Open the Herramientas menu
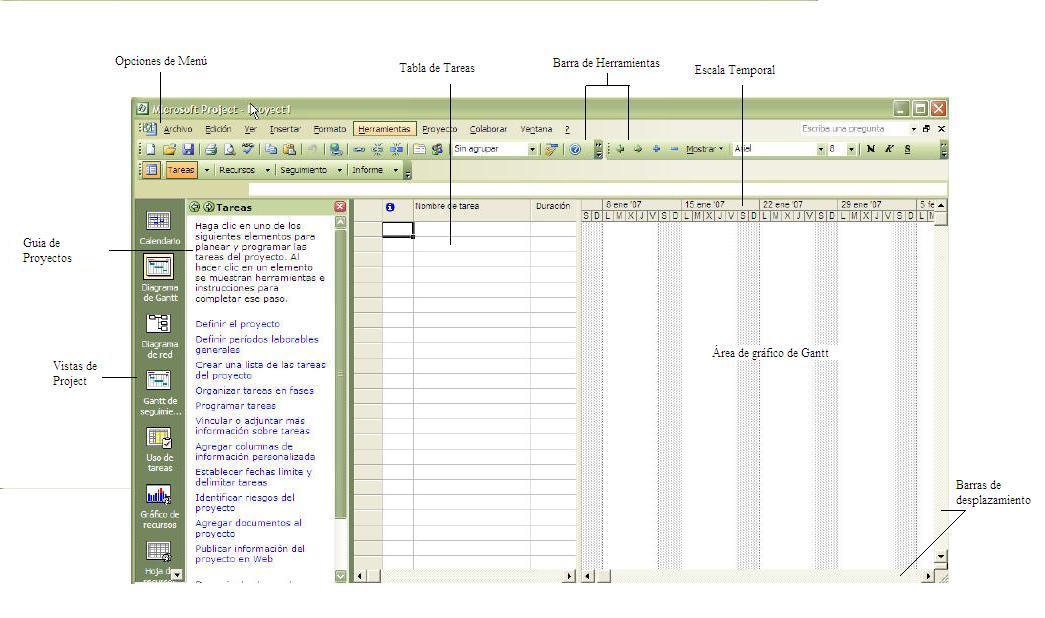This screenshot has width=1045, height=618. [384, 129]
